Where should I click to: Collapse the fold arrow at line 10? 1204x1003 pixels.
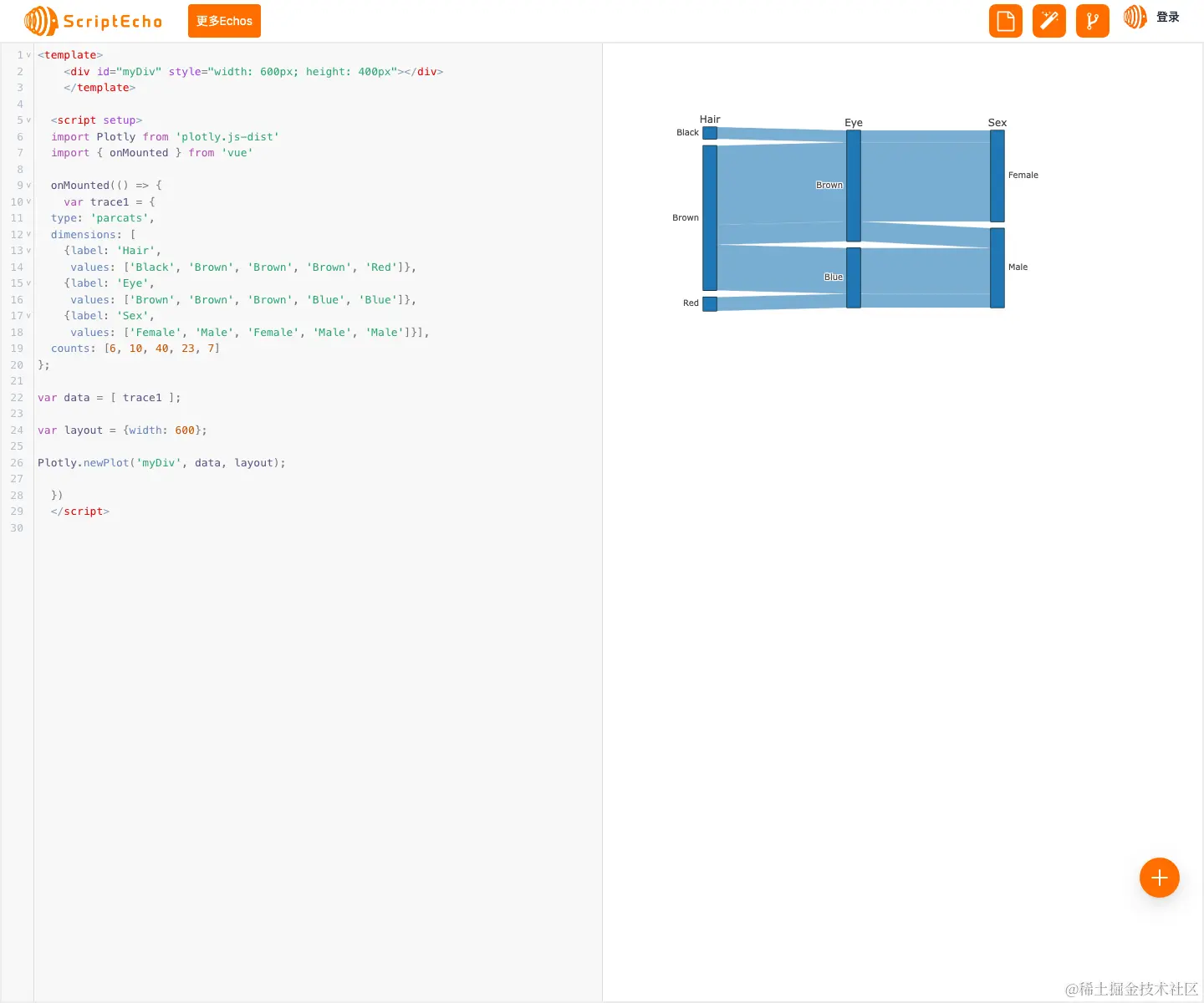(x=28, y=201)
